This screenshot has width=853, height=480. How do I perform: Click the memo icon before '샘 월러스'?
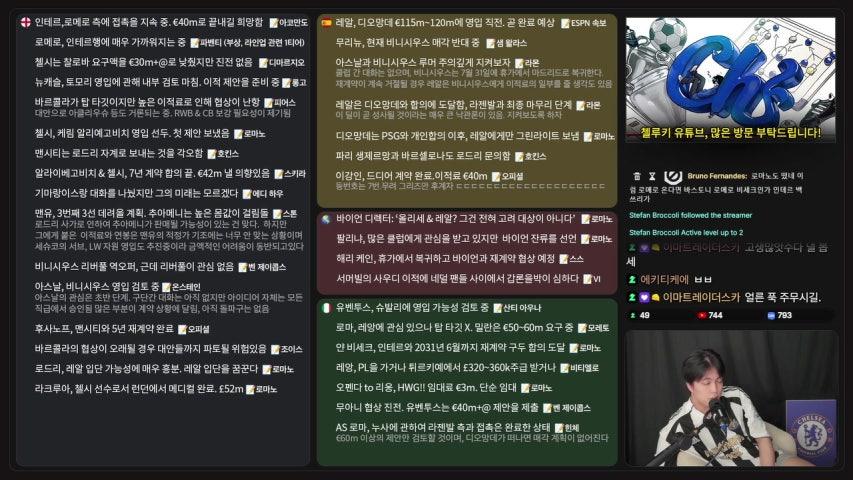coord(490,43)
